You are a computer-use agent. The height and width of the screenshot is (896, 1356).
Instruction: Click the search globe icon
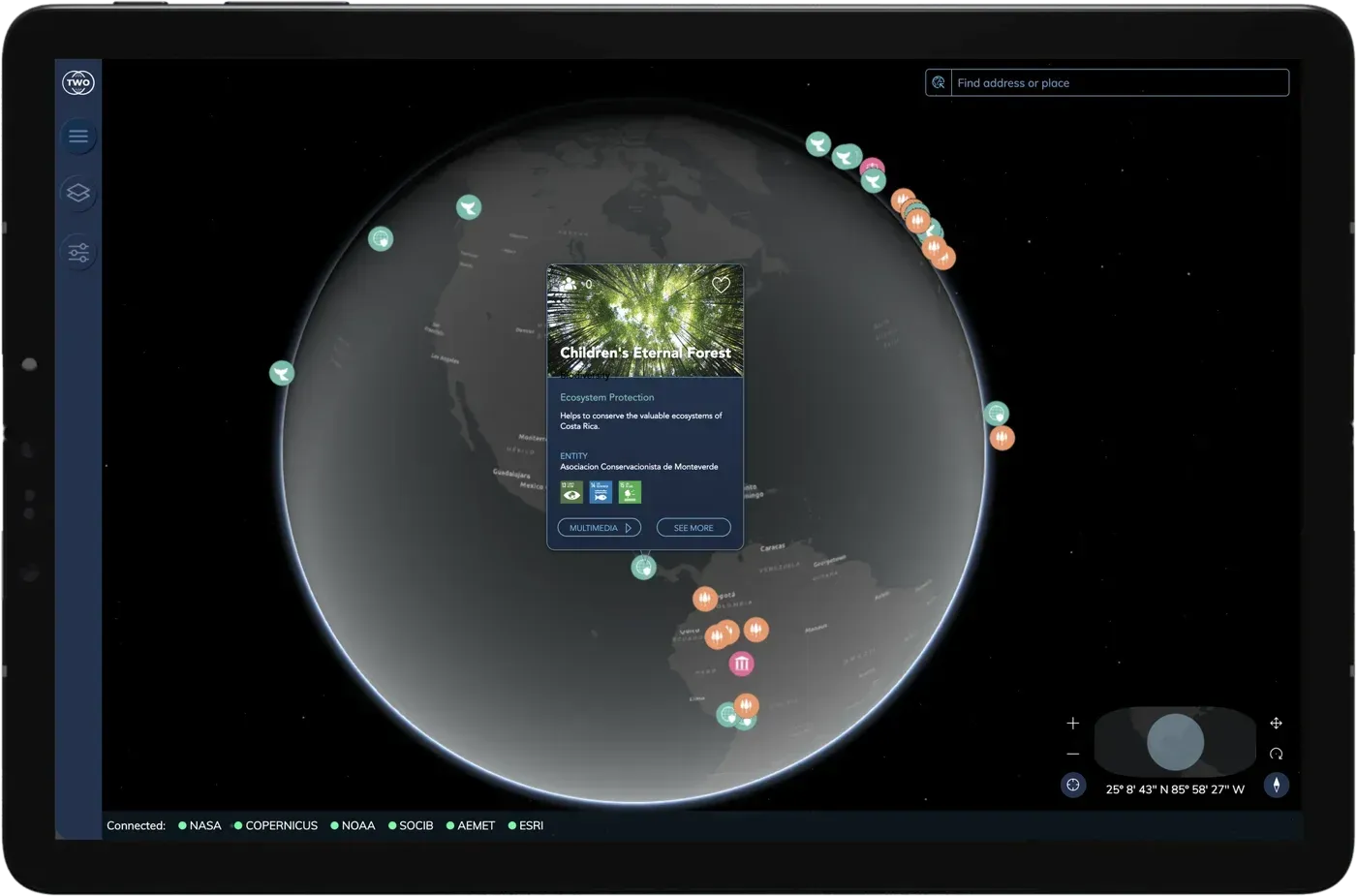coord(939,83)
